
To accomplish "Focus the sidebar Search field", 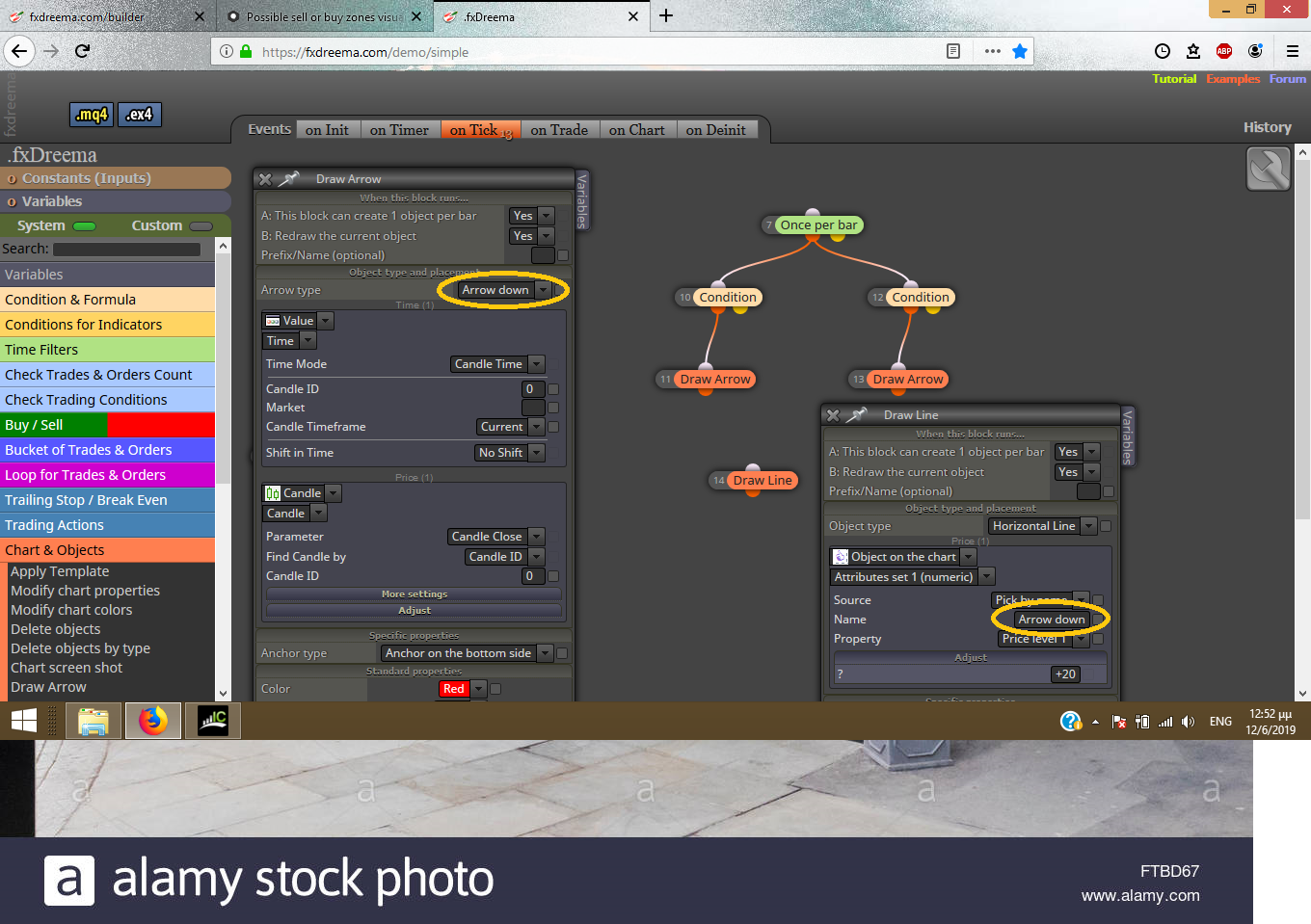I will click(126, 250).
